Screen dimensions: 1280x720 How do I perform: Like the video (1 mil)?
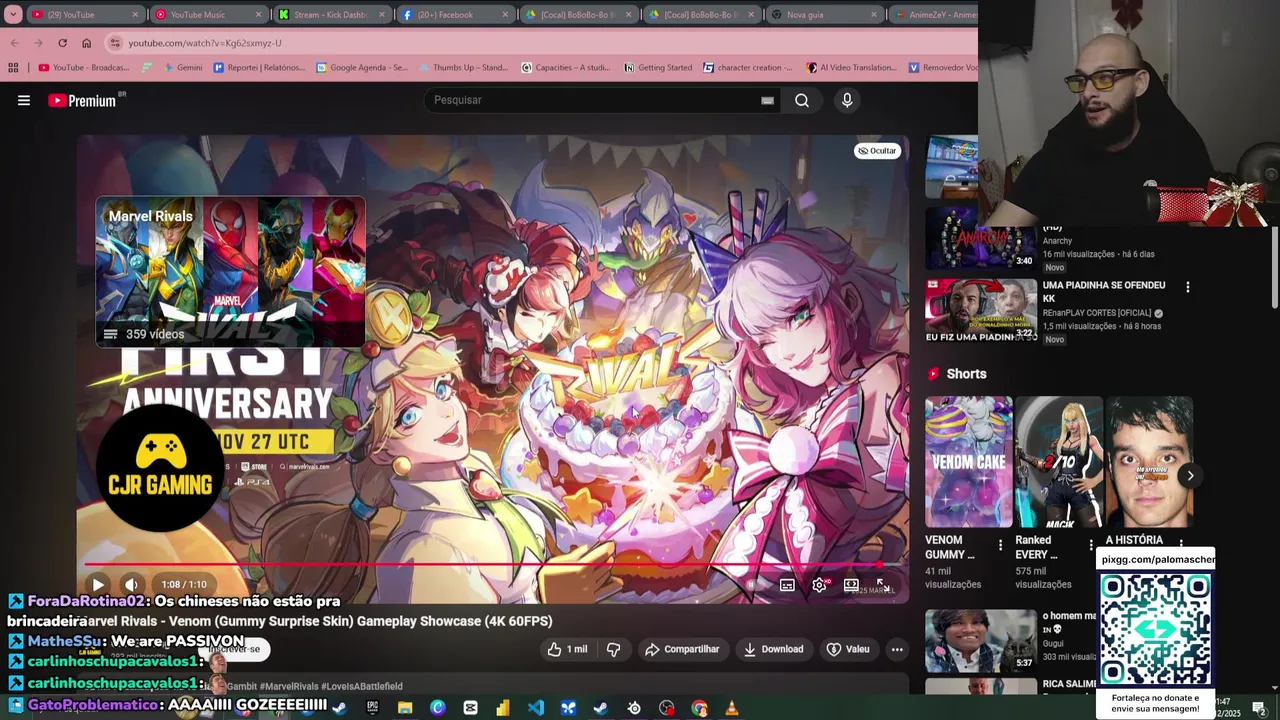click(567, 649)
